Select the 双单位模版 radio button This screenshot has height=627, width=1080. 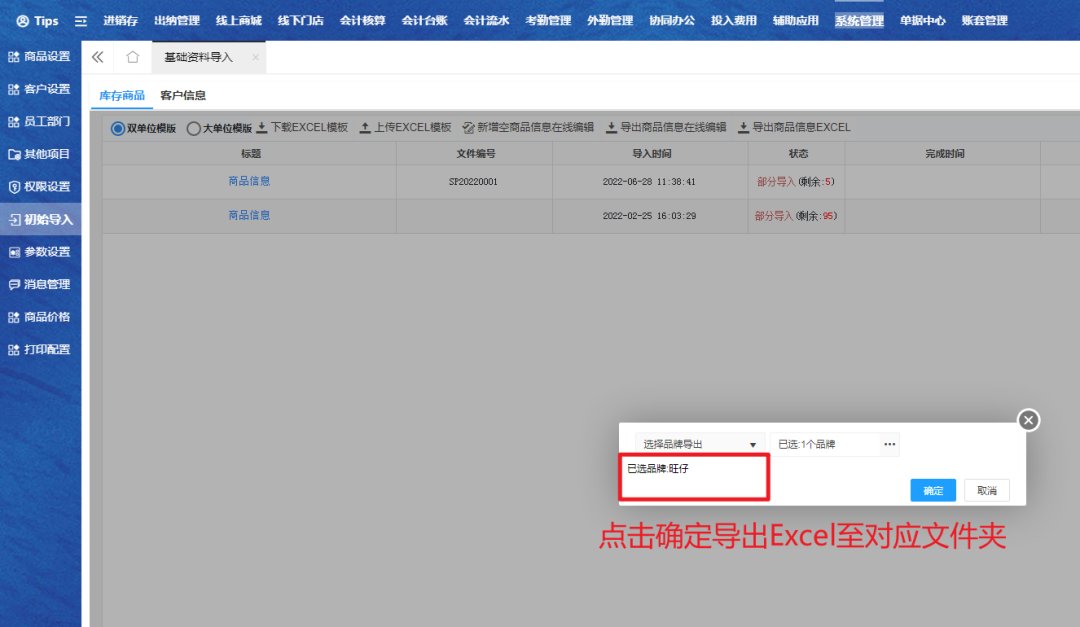point(118,128)
